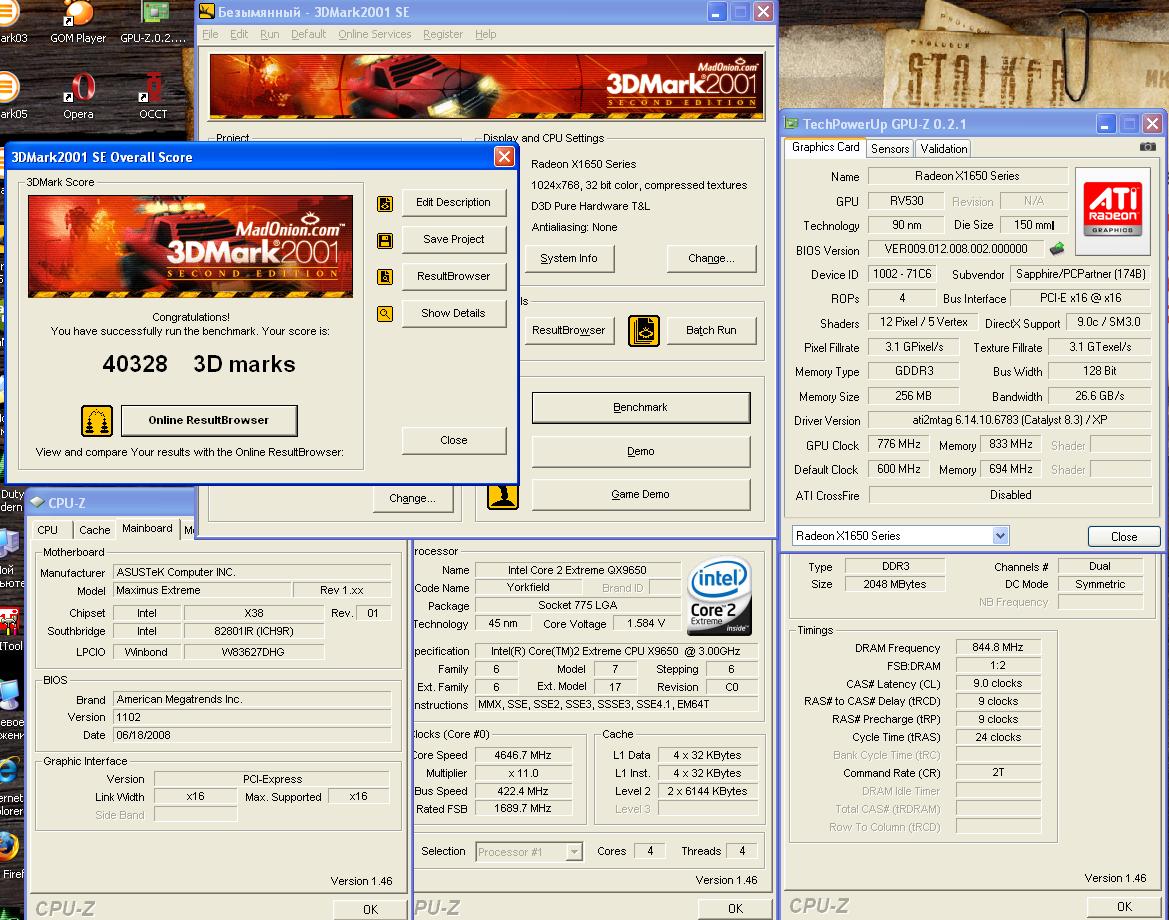
Task: Click the Driver Version field in GPU-Z
Action: 1009,420
